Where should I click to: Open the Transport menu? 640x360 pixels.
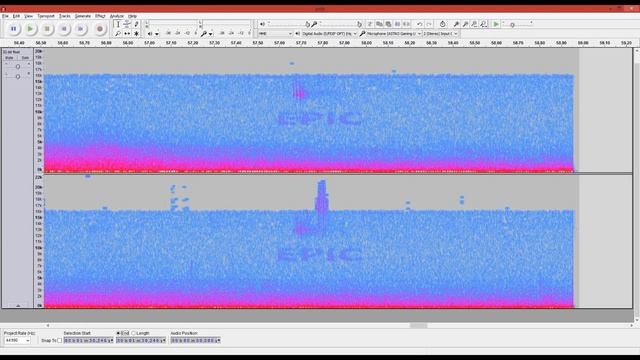coord(46,16)
